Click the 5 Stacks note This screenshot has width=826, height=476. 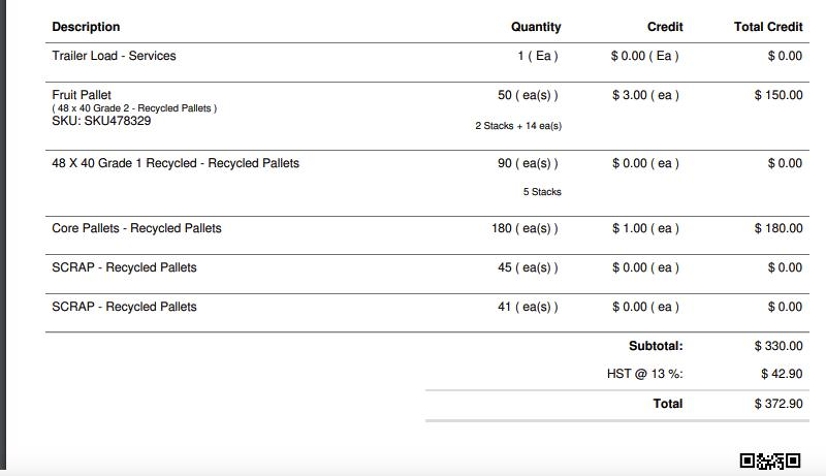(542, 192)
